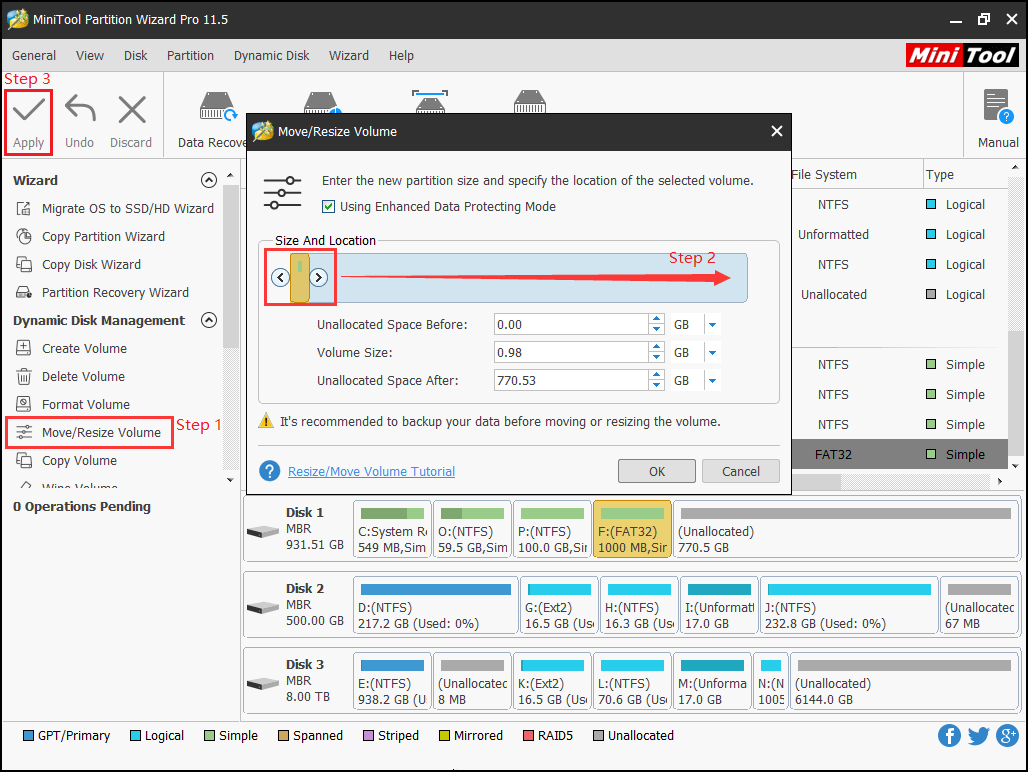1028x772 pixels.
Task: Select E:(NTFS) partition on Disk 3
Action: 392,682
